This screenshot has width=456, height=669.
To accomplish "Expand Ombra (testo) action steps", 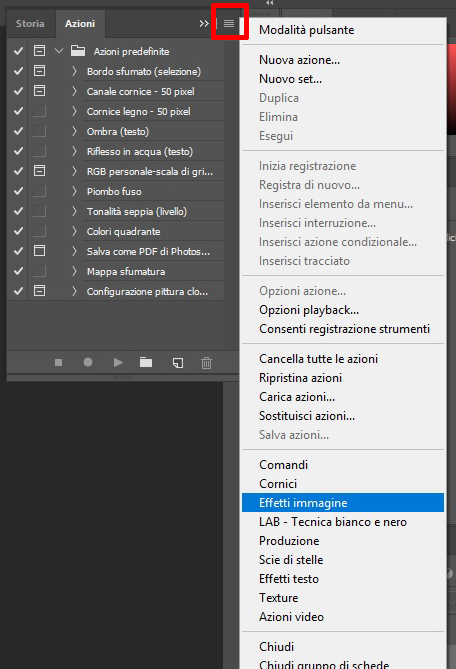I will click(x=74, y=131).
